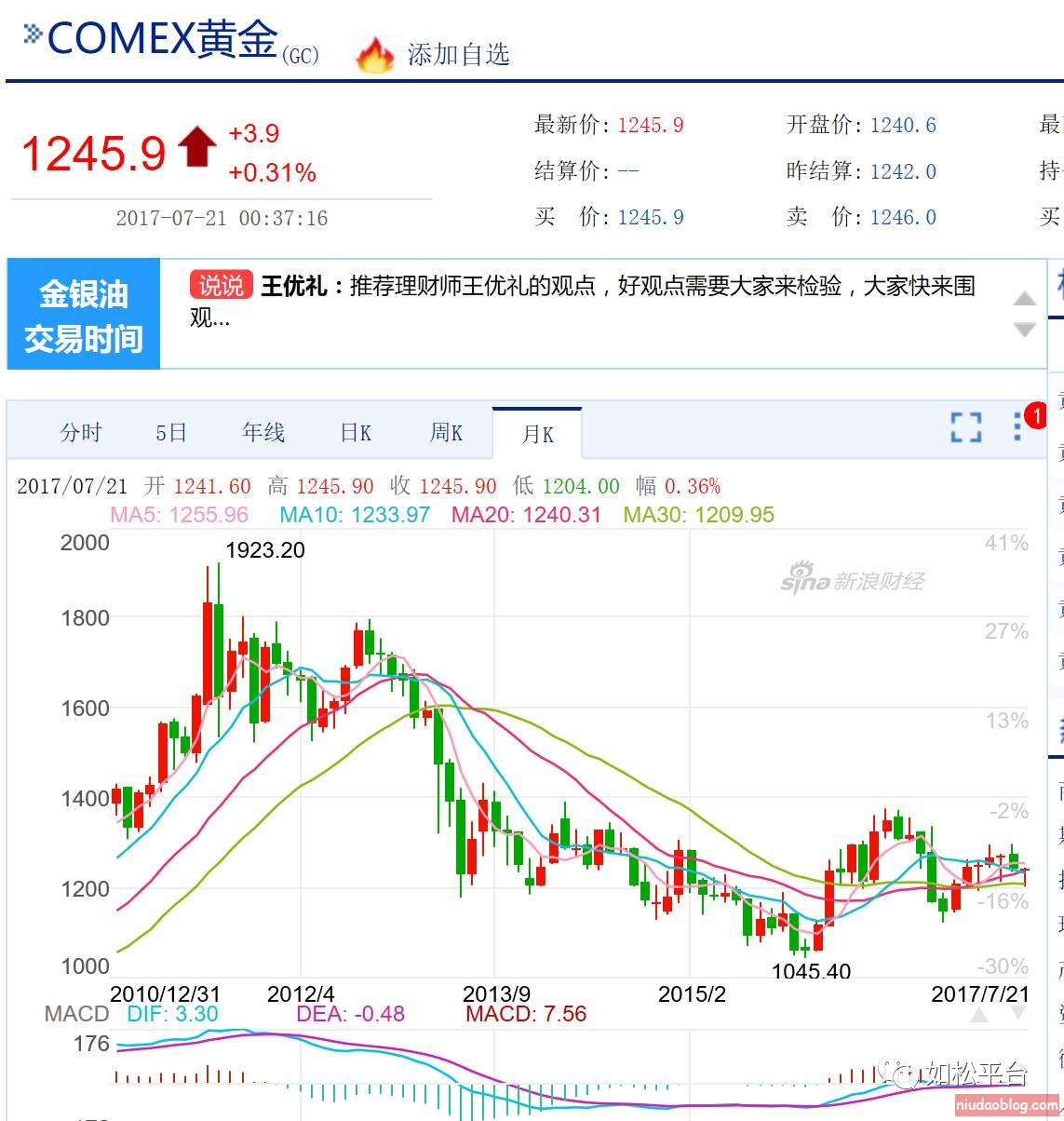
Task: Click 添加自选 to add to watchlist
Action: 458,55
